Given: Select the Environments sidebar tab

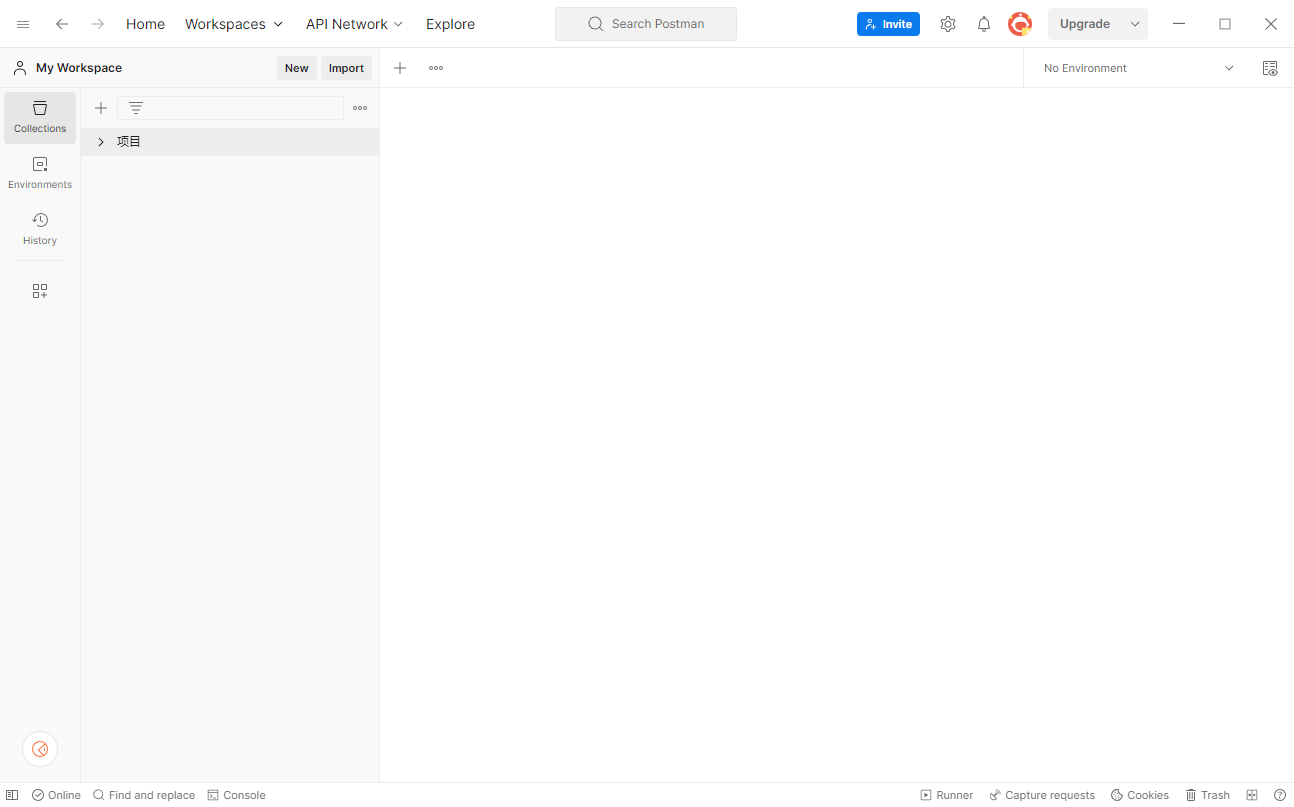Looking at the screenshot, I should pos(40,173).
